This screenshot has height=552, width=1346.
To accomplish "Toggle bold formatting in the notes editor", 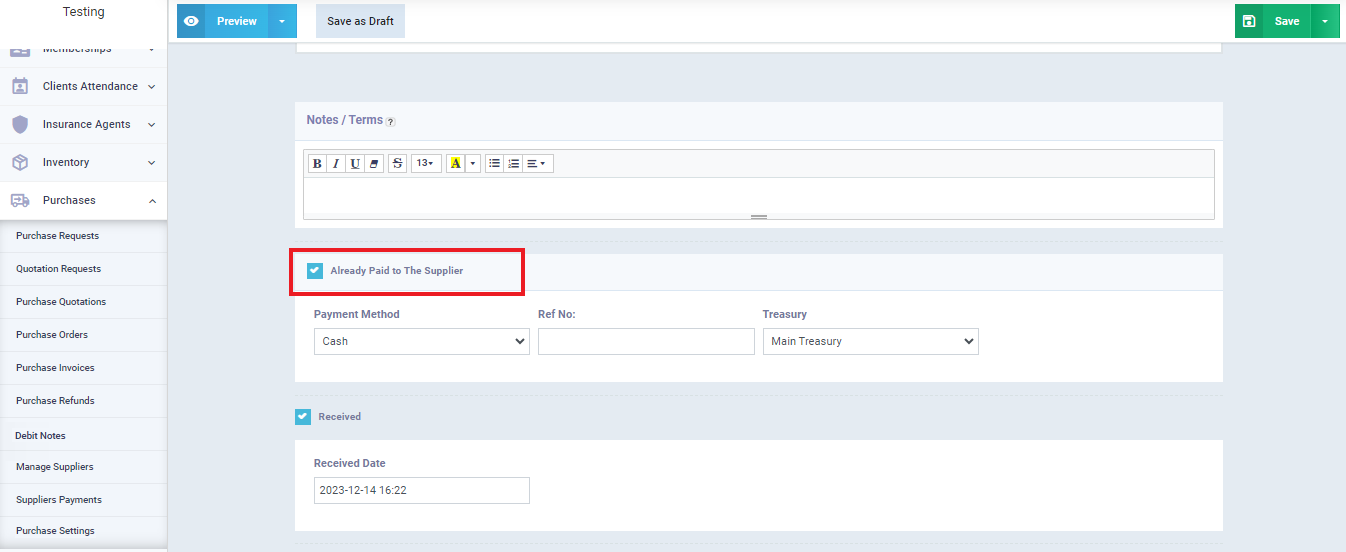I will (317, 164).
